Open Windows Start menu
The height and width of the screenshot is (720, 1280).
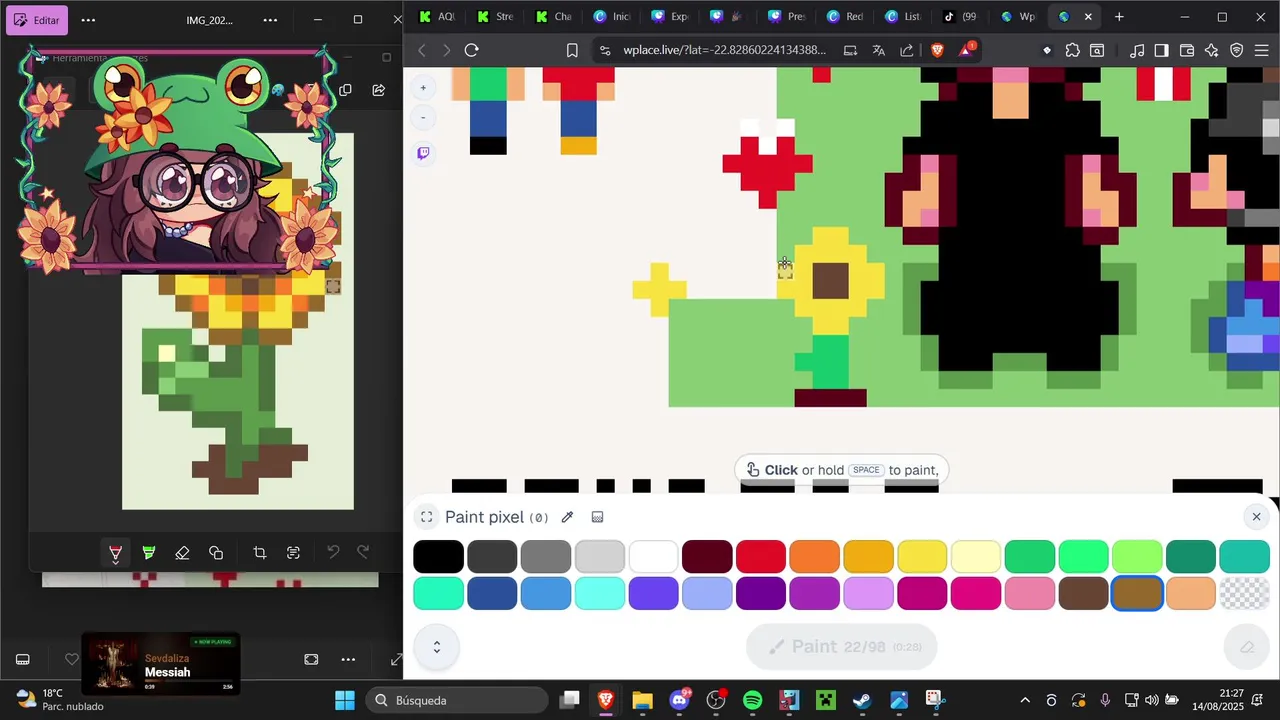click(344, 700)
